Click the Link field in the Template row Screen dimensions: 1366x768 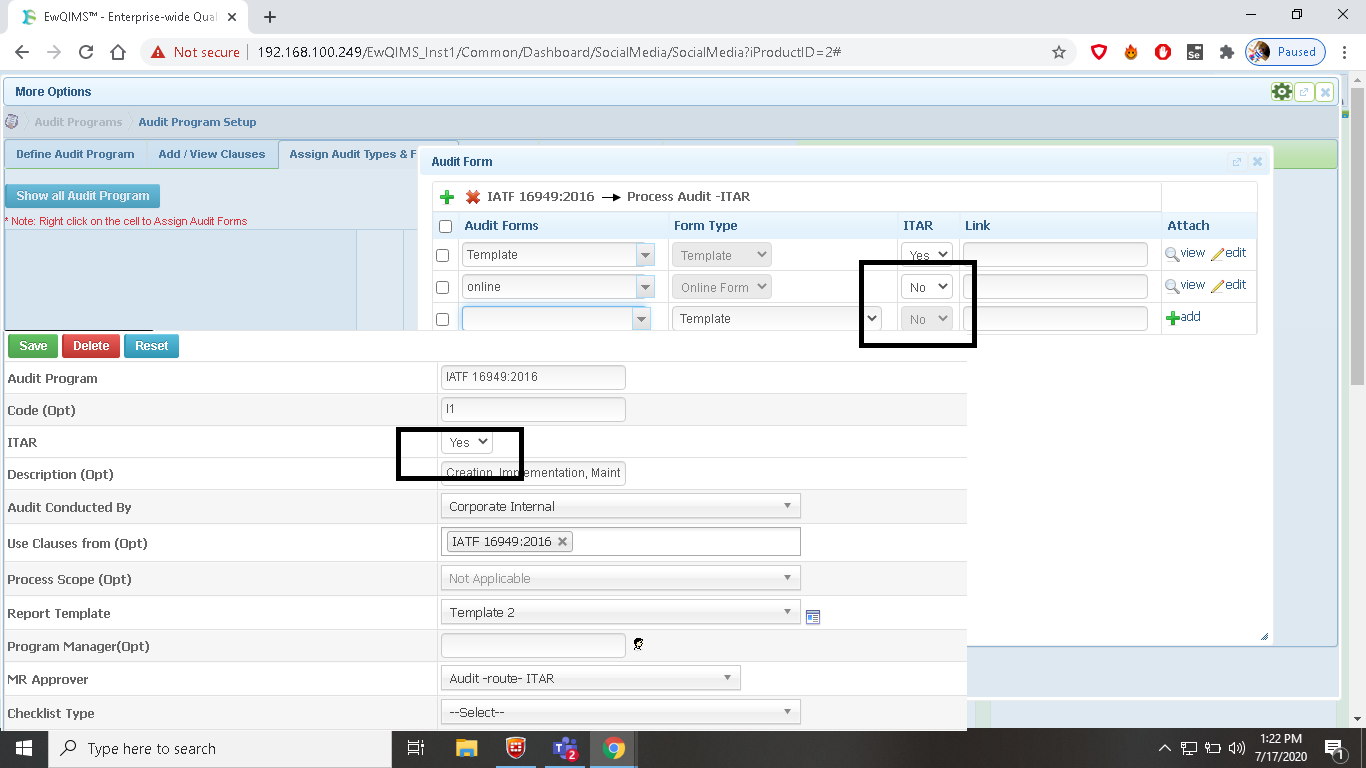pos(1055,254)
